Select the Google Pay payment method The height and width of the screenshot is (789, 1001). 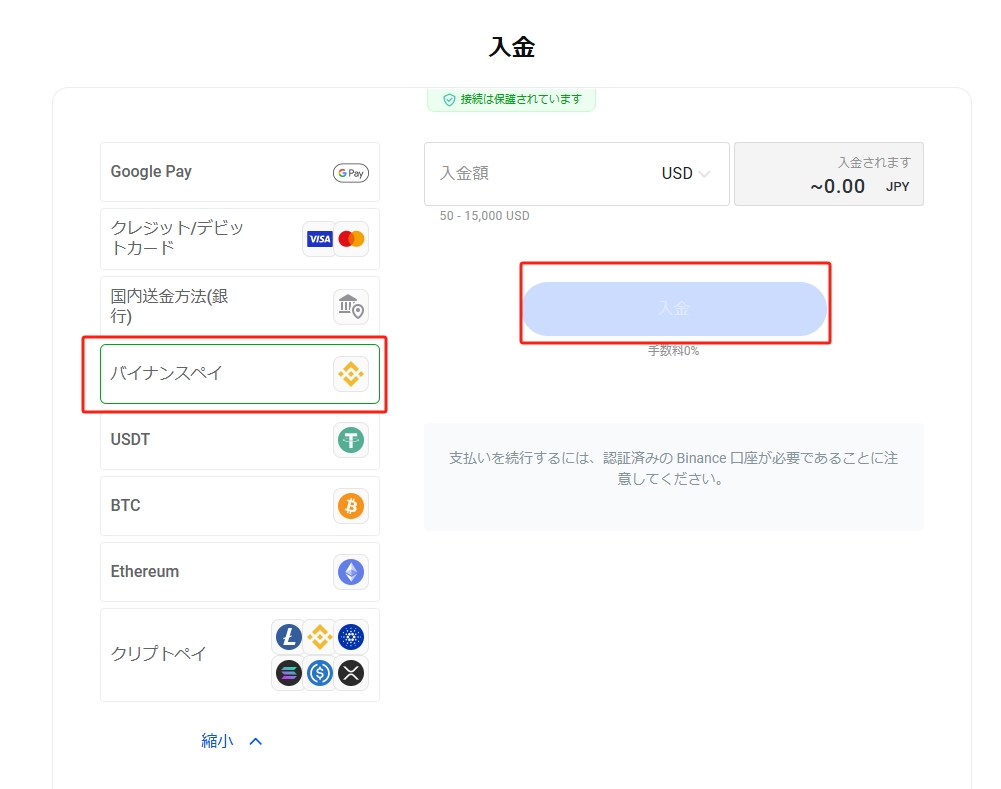(220, 172)
